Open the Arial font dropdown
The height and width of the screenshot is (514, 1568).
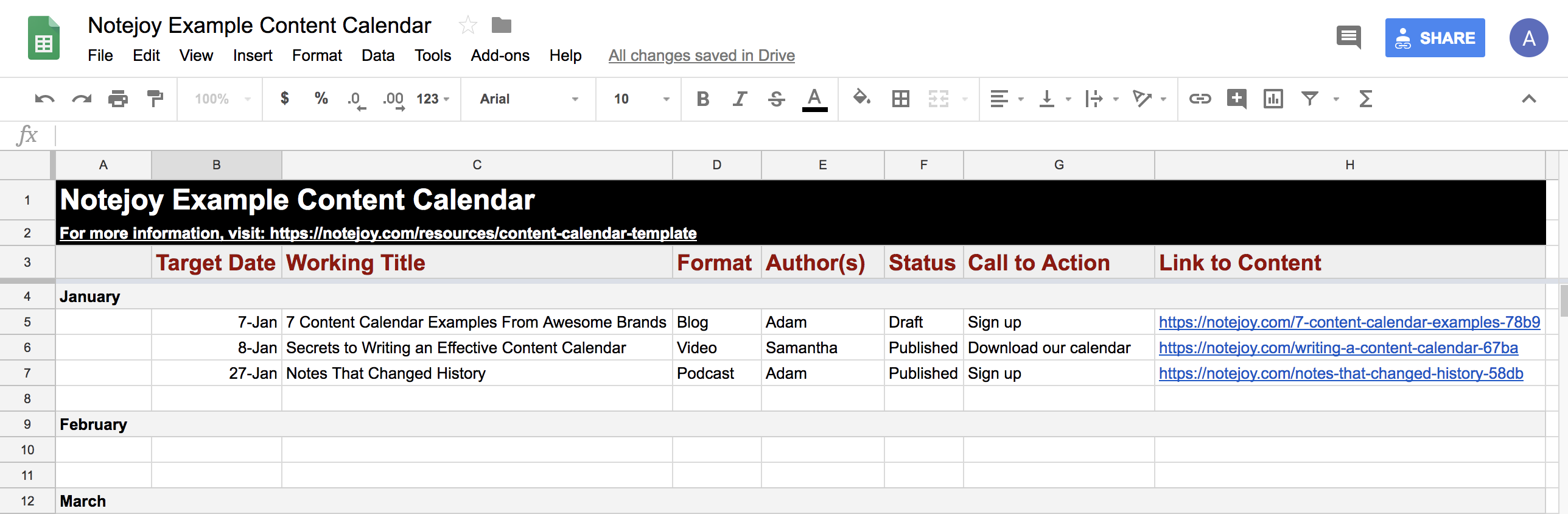(x=528, y=99)
